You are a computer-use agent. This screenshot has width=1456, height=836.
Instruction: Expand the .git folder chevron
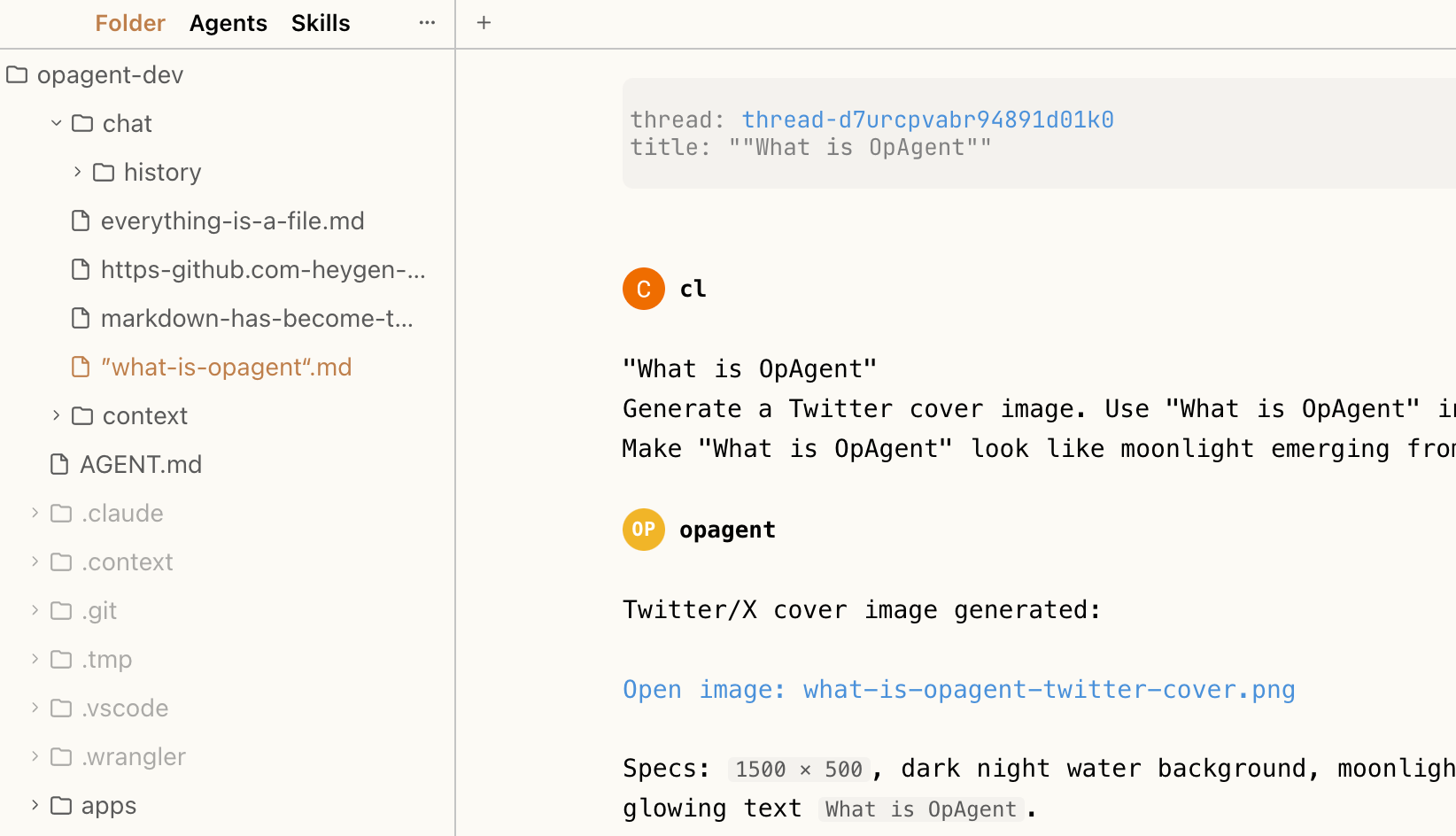tap(35, 610)
